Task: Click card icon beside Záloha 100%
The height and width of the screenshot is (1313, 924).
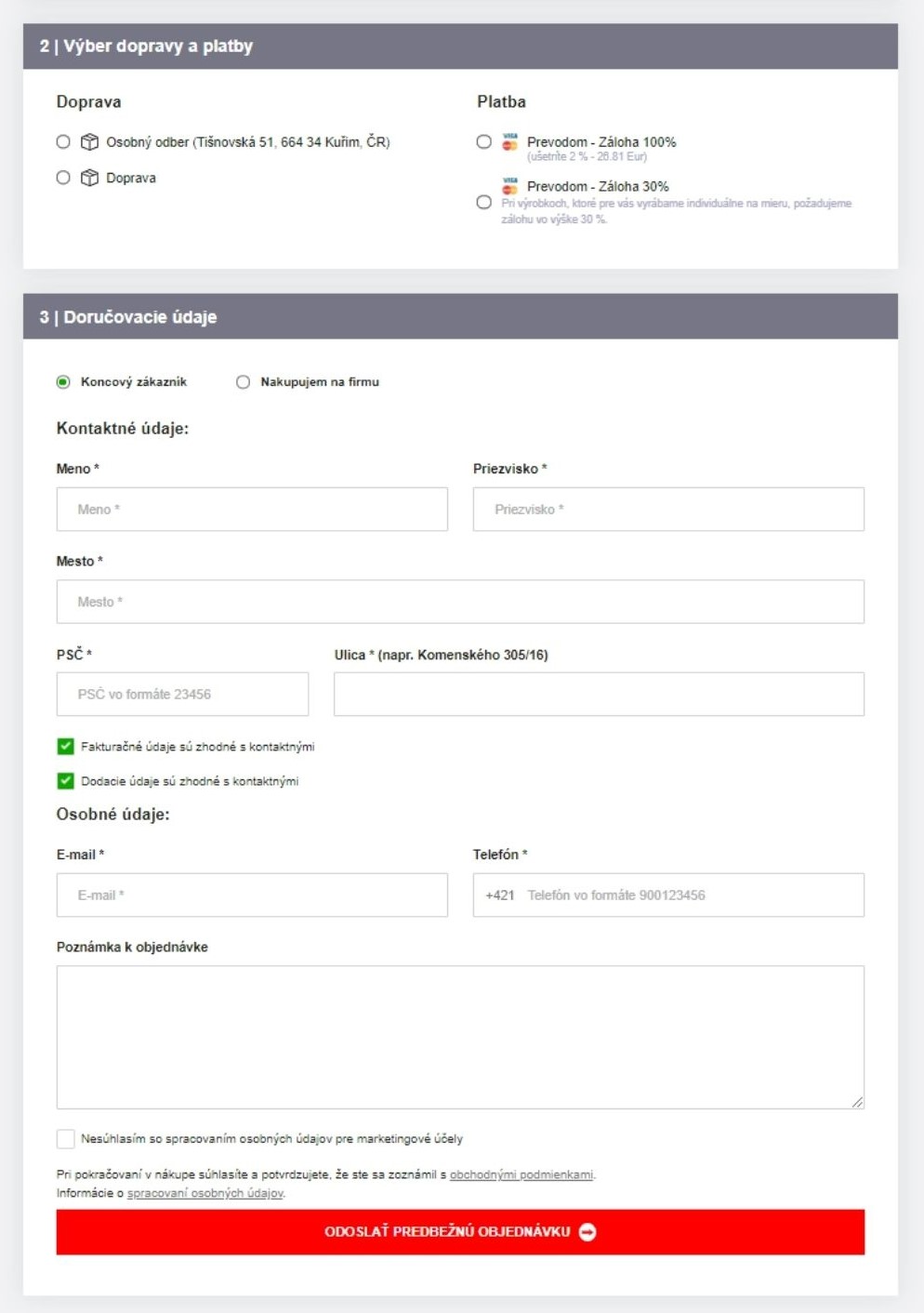Action: 509,142
